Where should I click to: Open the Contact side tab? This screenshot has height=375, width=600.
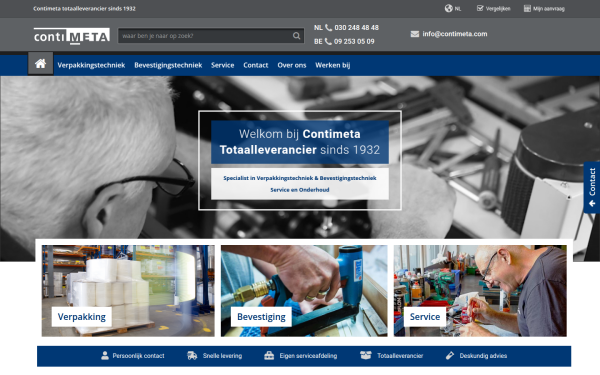coord(592,188)
